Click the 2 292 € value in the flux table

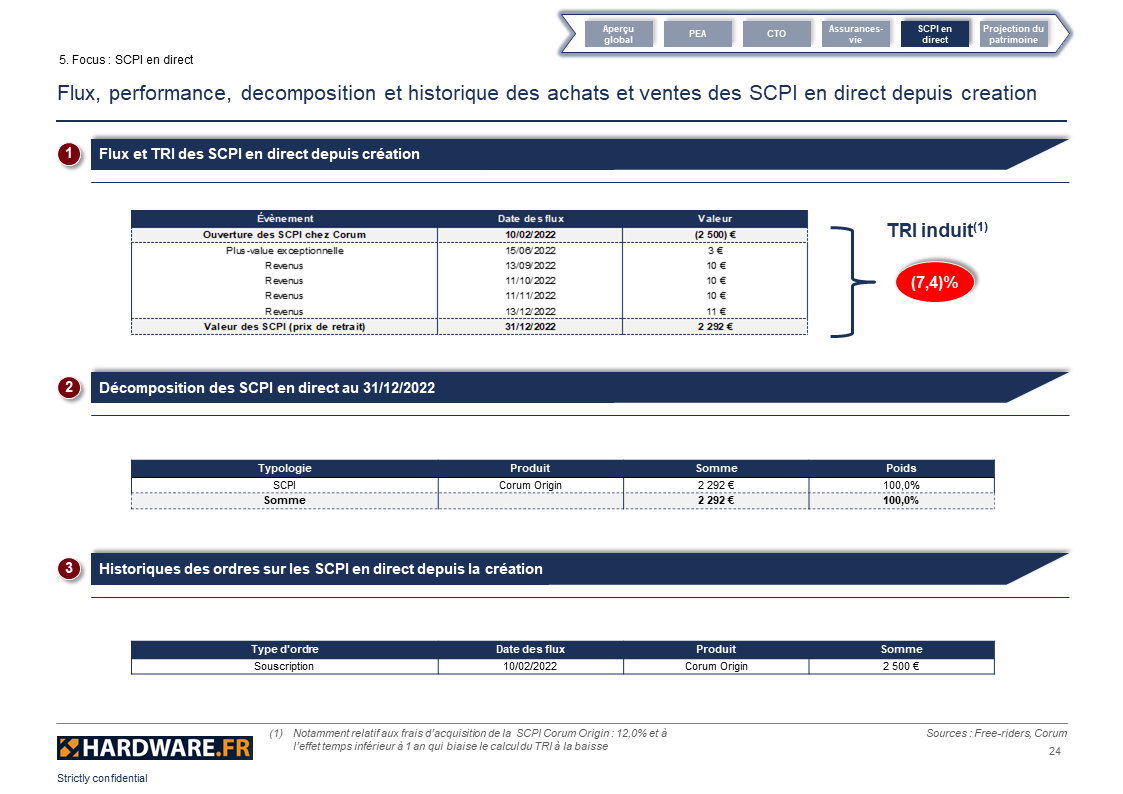715,326
